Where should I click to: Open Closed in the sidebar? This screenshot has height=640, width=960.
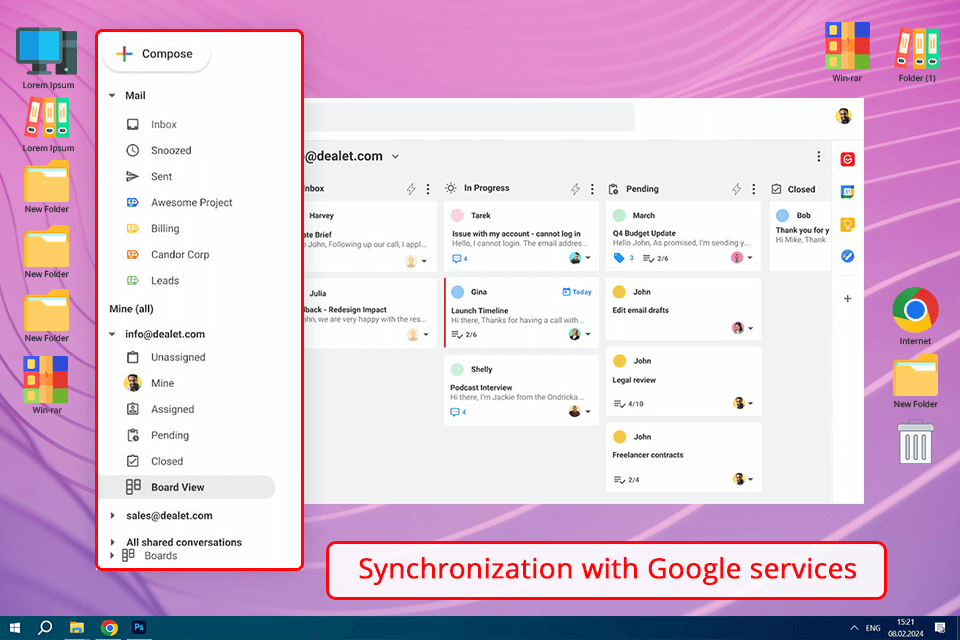click(x=167, y=461)
